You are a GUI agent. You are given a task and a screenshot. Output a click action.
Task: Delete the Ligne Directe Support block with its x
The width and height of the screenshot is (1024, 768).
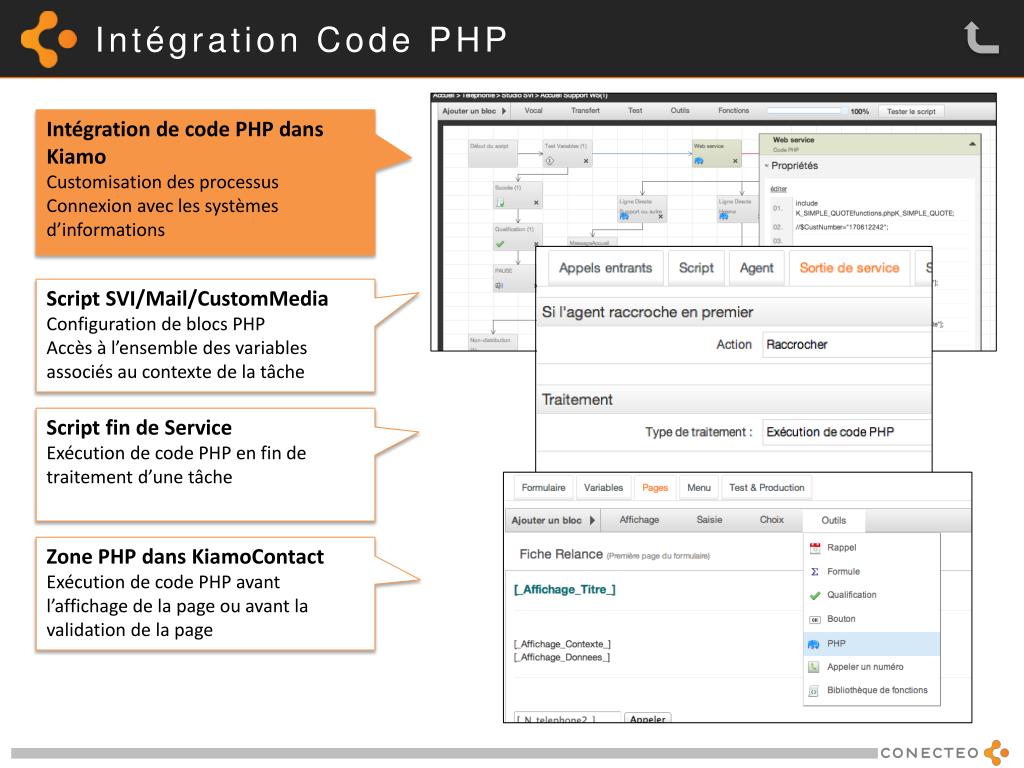pos(661,216)
